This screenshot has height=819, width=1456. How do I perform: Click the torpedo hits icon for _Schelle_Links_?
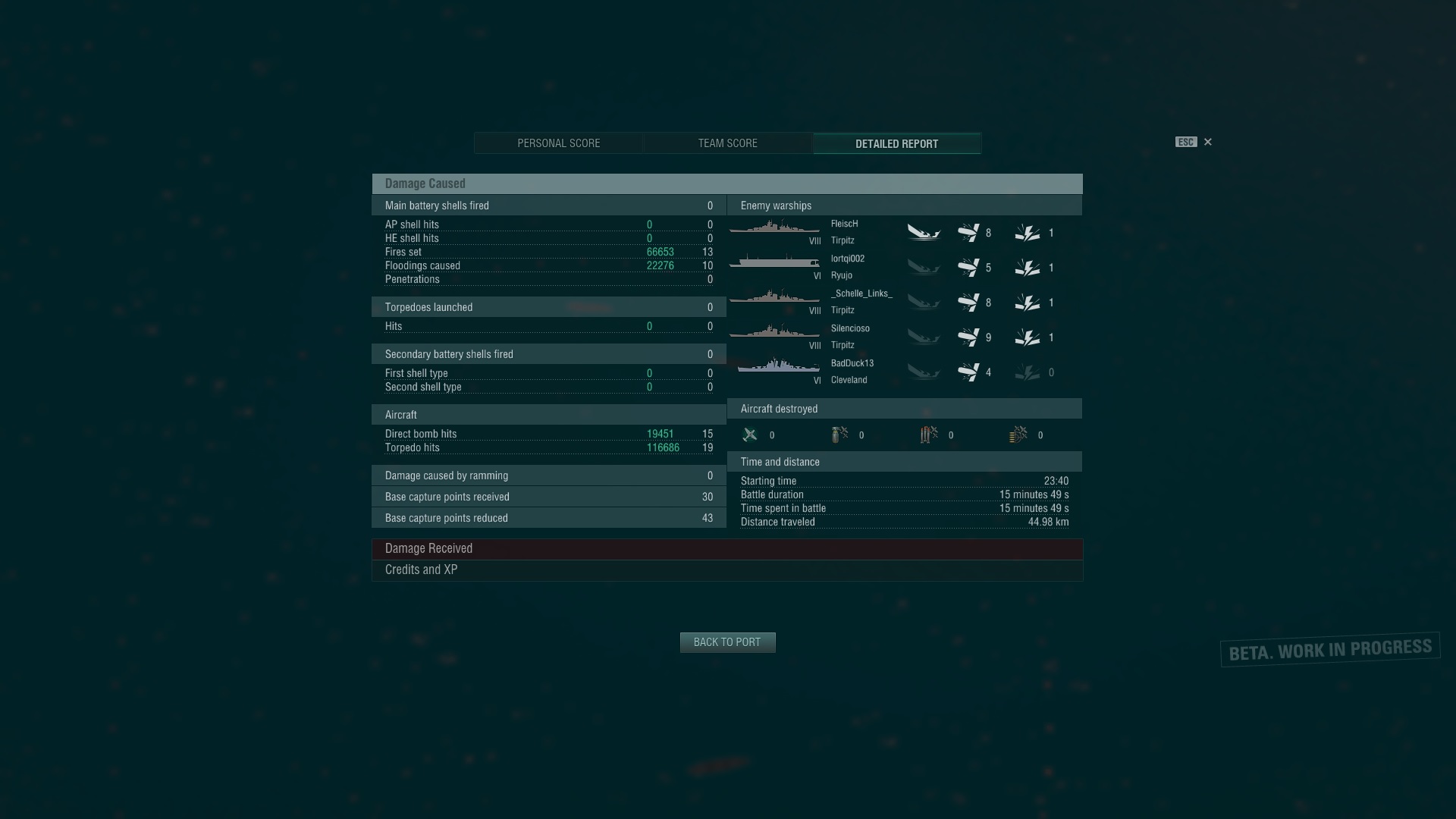pyautogui.click(x=1028, y=303)
